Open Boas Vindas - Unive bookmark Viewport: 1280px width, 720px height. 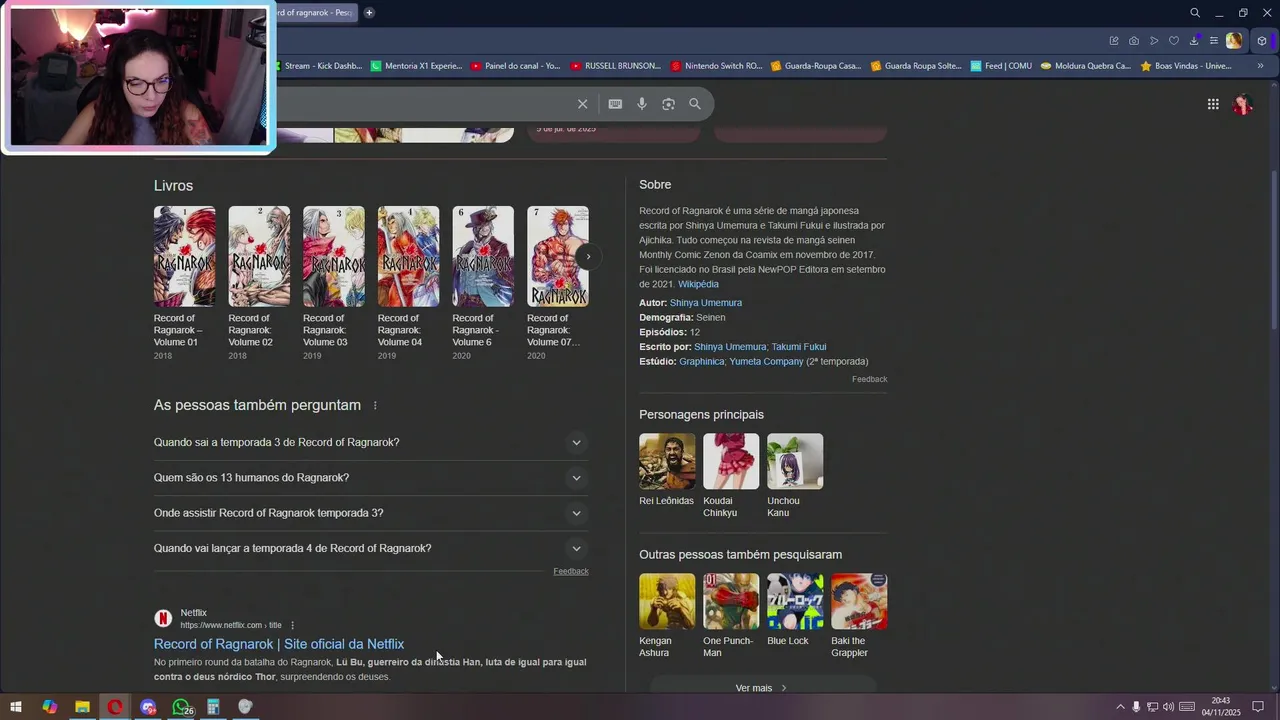(1186, 66)
